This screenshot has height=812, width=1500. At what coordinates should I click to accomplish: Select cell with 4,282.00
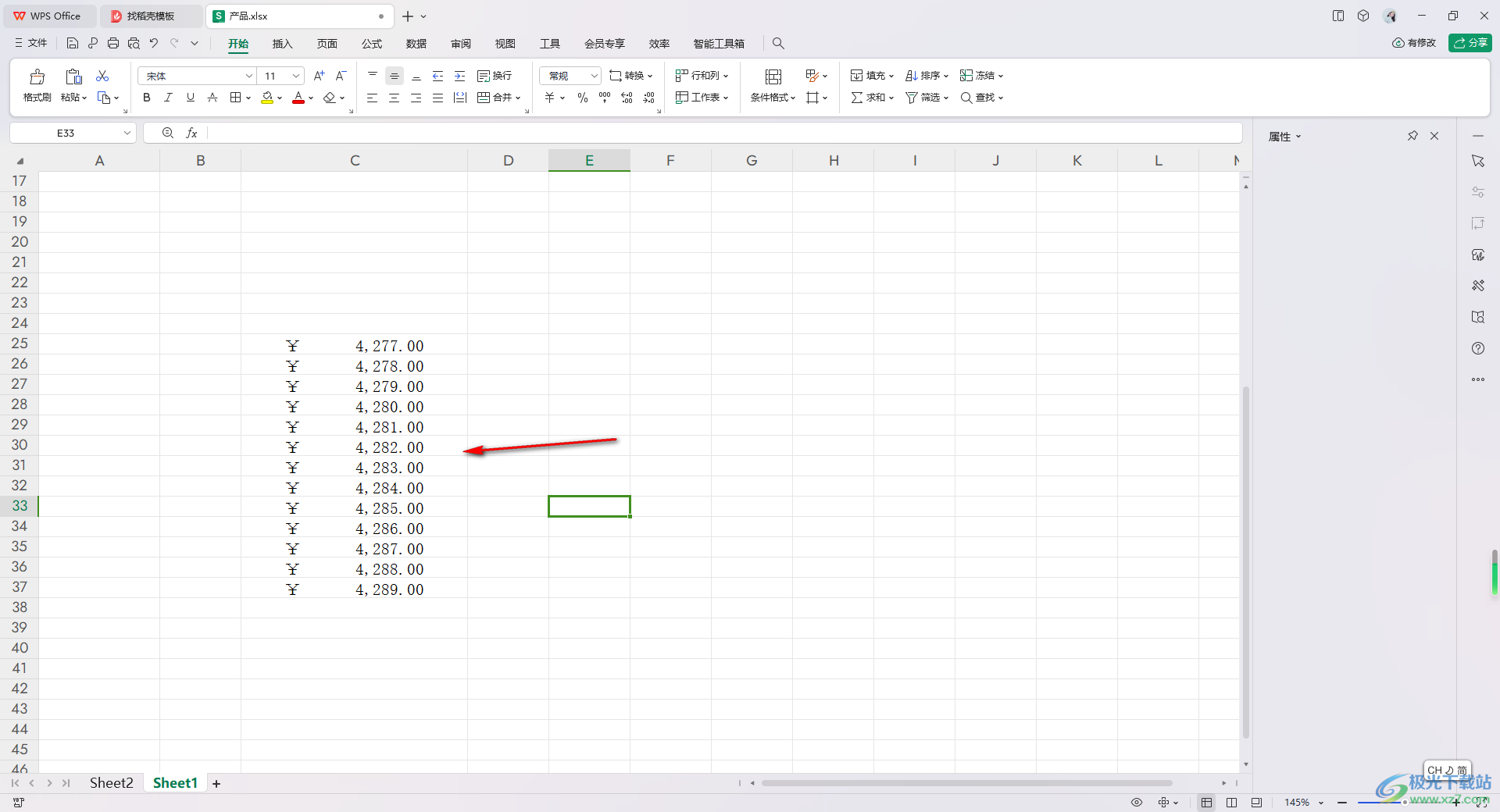[x=355, y=447]
